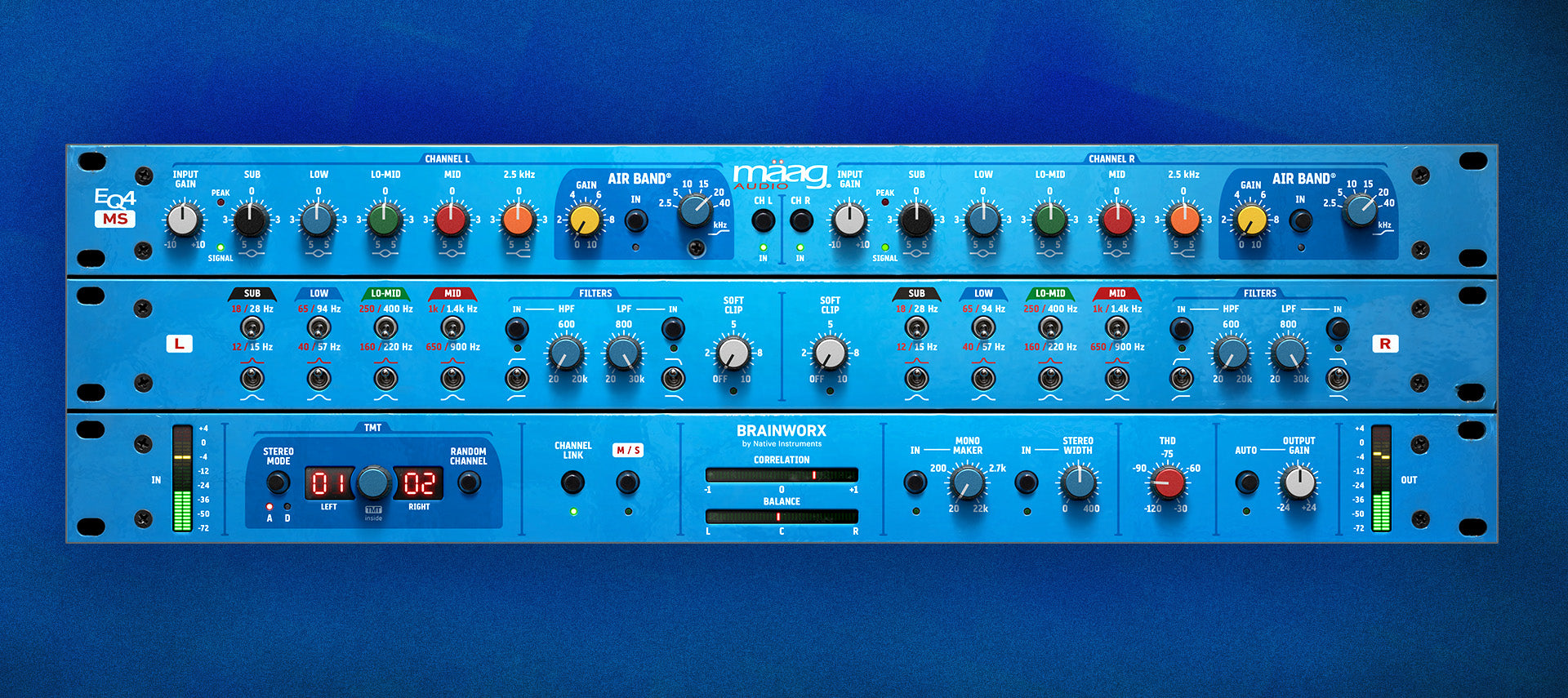Turn on the Stereo Width IN button

[1026, 482]
